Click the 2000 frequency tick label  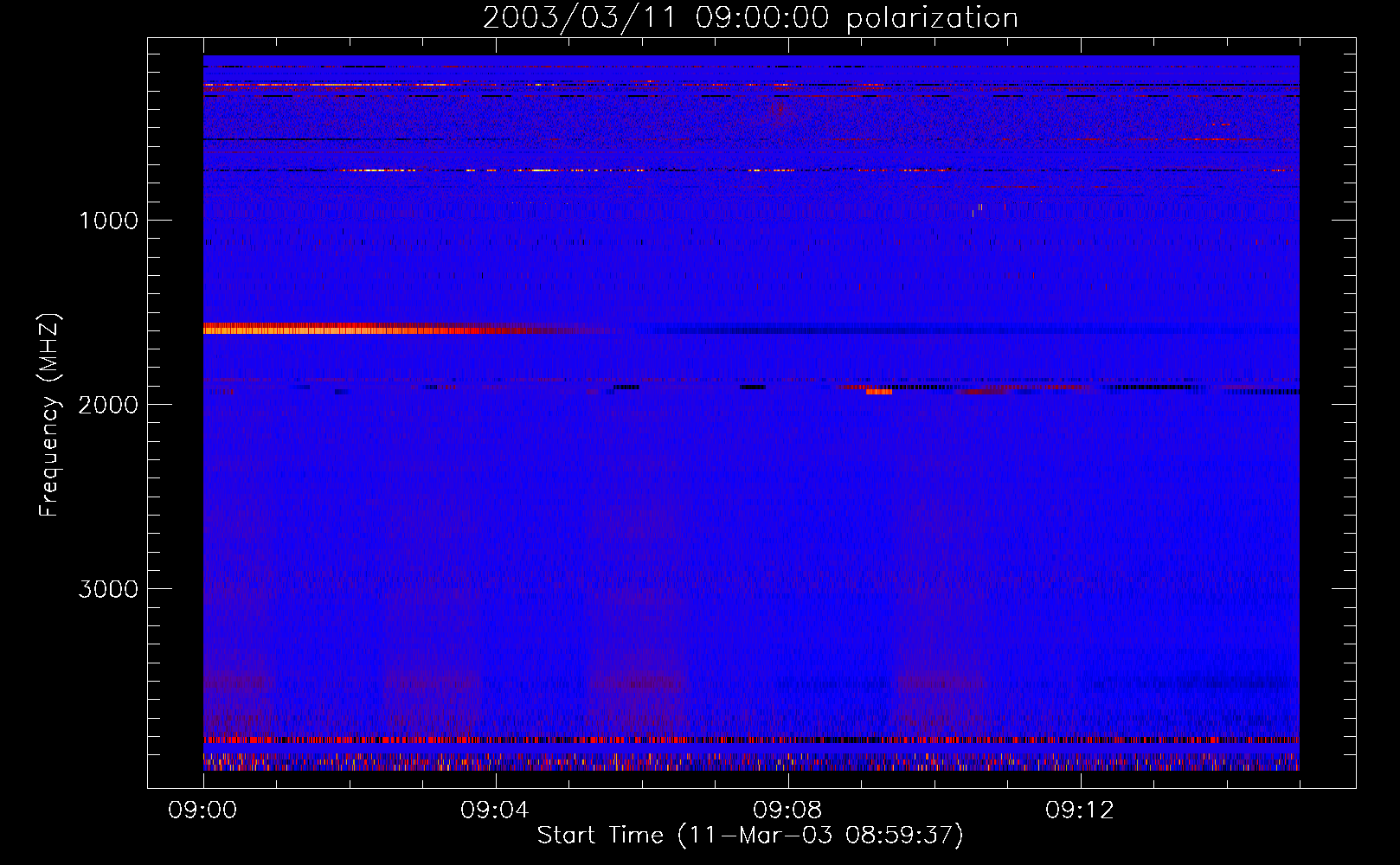click(x=108, y=405)
